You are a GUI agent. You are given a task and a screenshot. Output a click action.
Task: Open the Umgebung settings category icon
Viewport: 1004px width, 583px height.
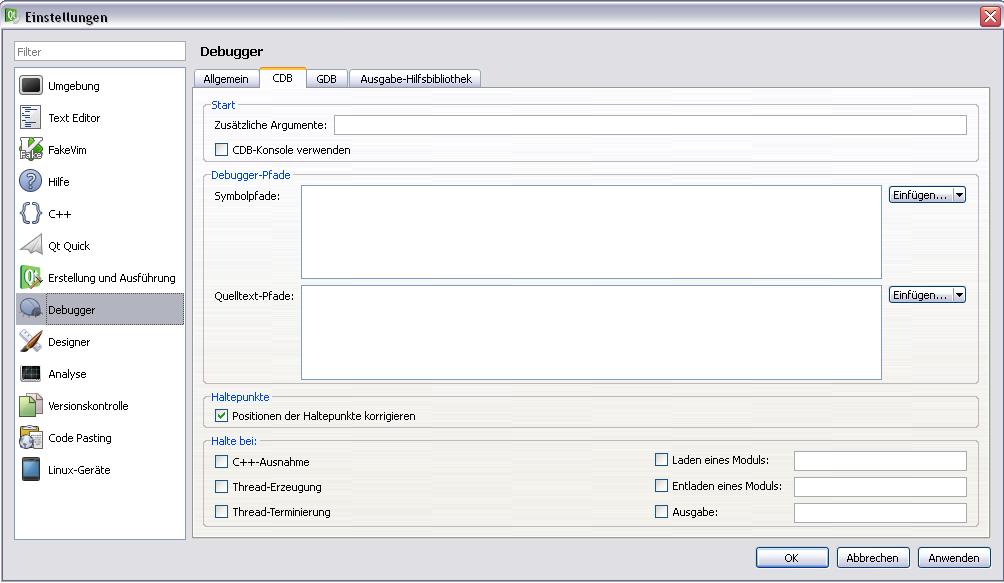(x=31, y=85)
